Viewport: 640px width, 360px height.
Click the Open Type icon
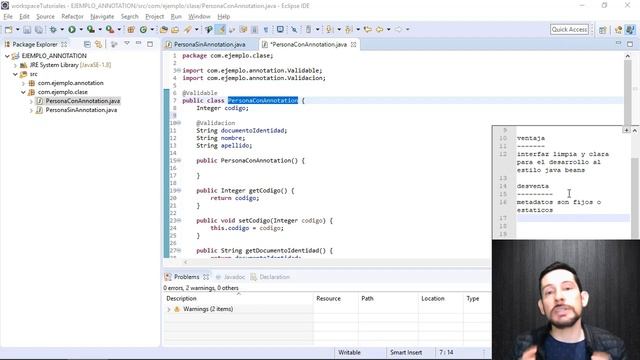(164, 29)
